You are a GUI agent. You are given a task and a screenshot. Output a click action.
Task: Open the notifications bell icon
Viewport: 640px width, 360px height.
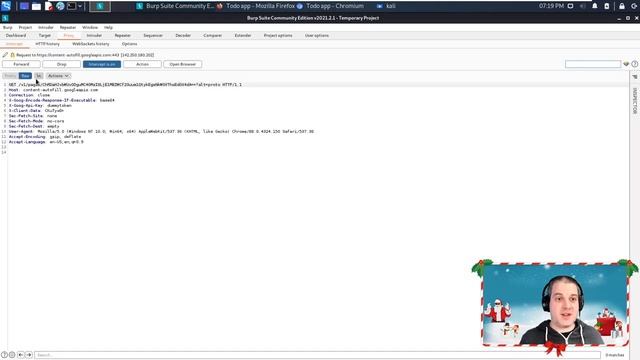[595, 6]
